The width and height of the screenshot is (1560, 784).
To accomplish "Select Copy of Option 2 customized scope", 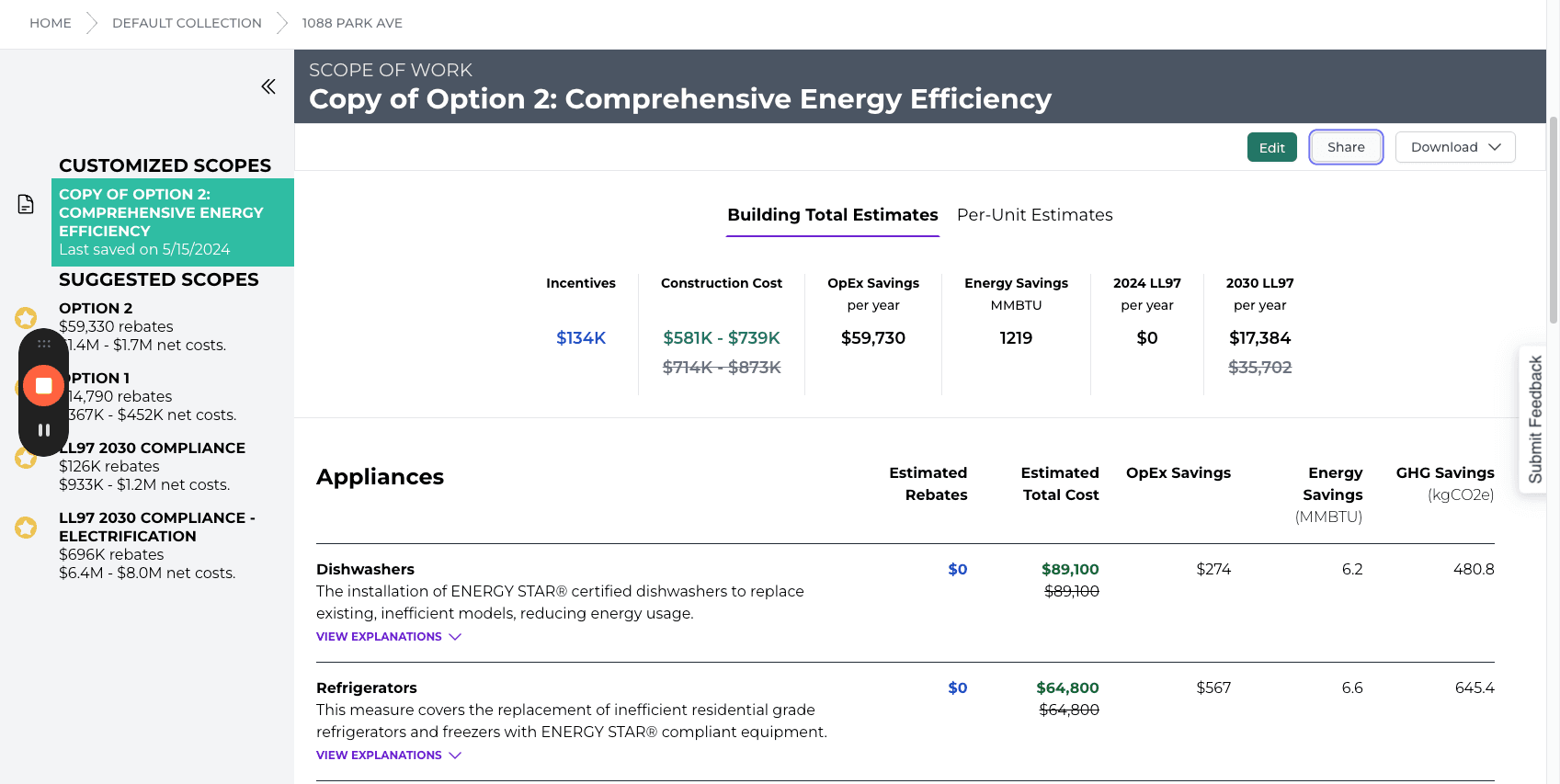I will (173, 222).
